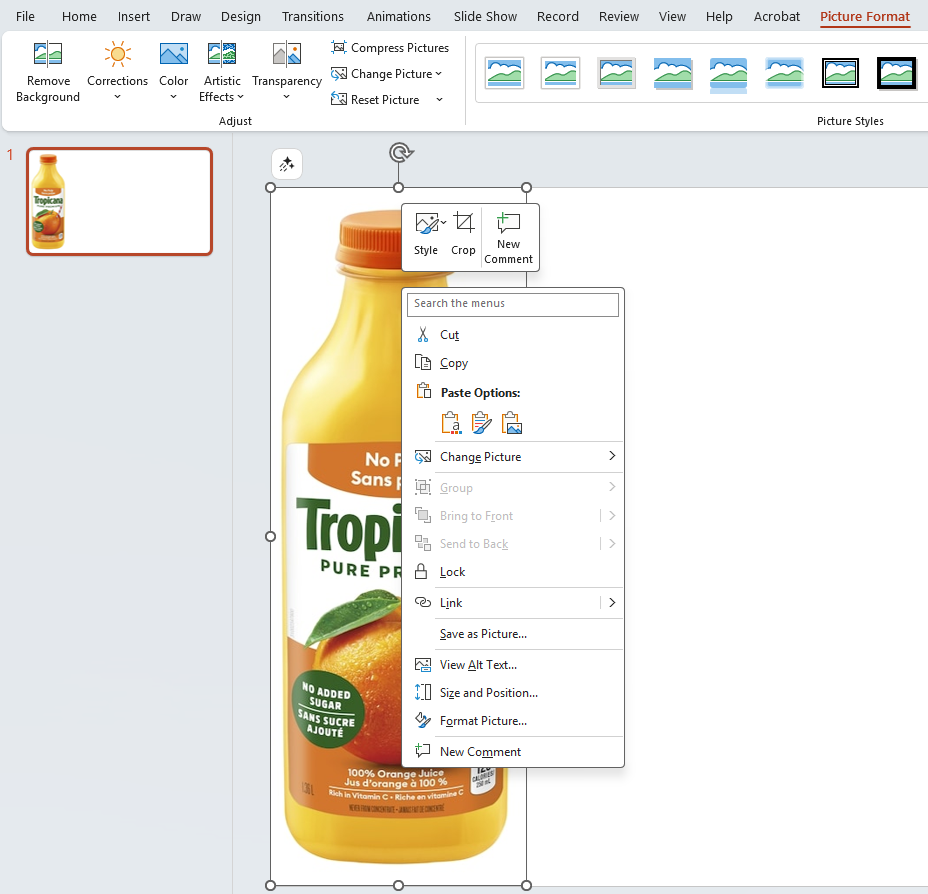Switch to the Review tab
928x894 pixels.
coord(618,17)
